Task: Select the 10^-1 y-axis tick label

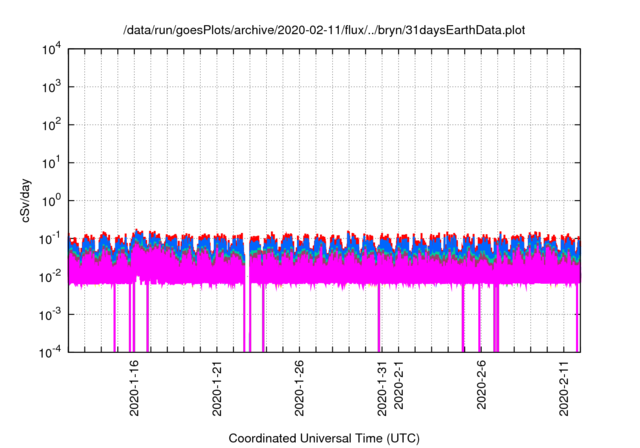Action: tap(50, 239)
